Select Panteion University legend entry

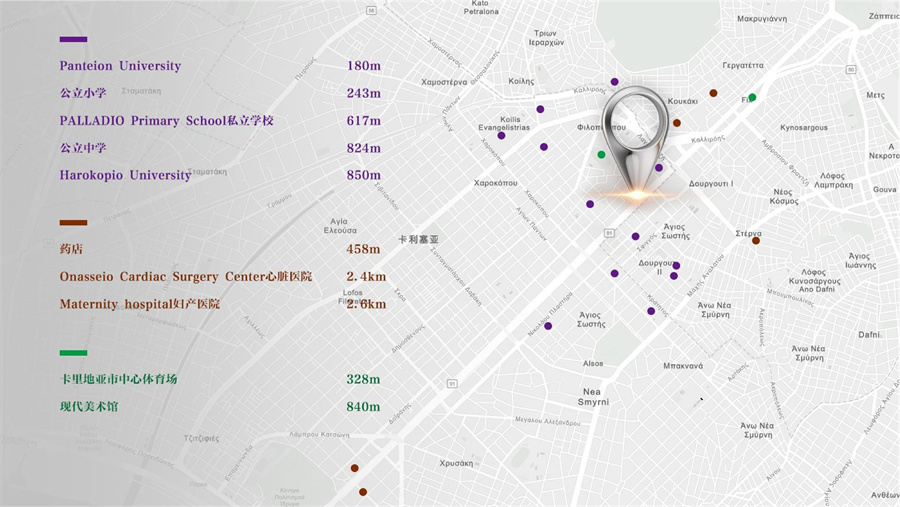pos(121,65)
